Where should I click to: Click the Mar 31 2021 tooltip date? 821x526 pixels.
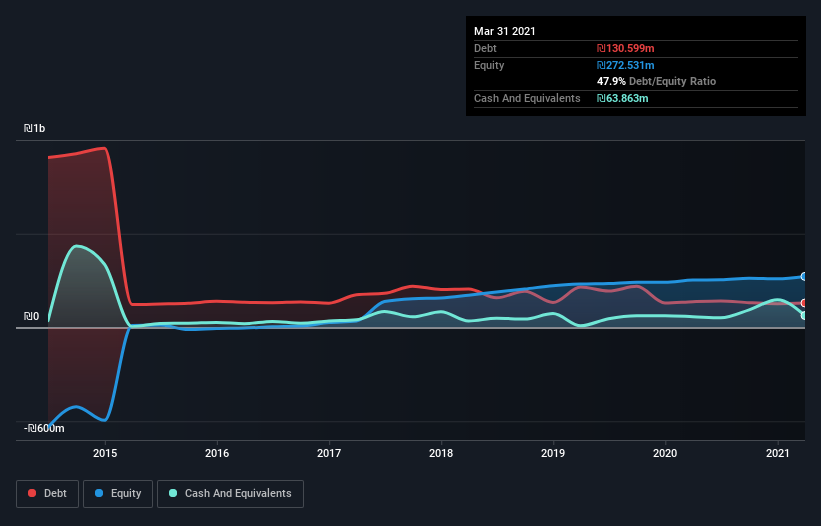[x=505, y=31]
